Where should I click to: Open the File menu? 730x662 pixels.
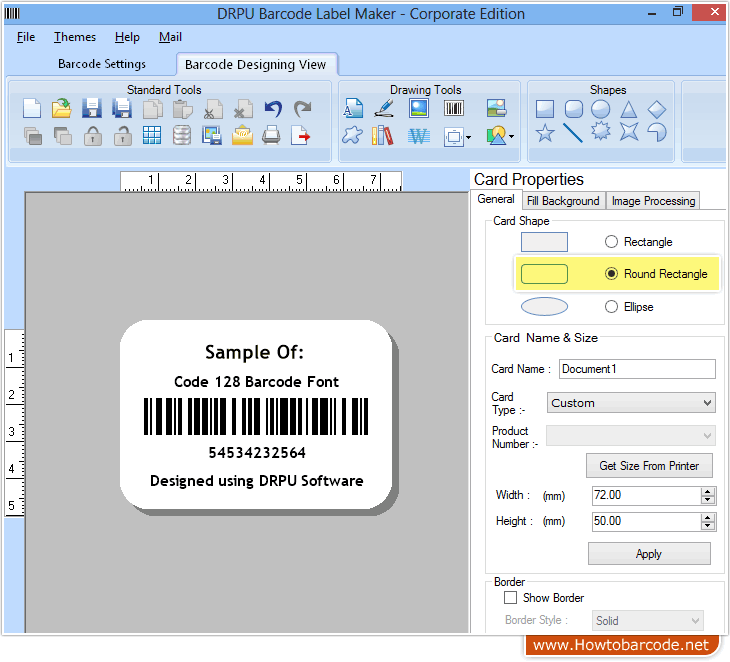26,37
